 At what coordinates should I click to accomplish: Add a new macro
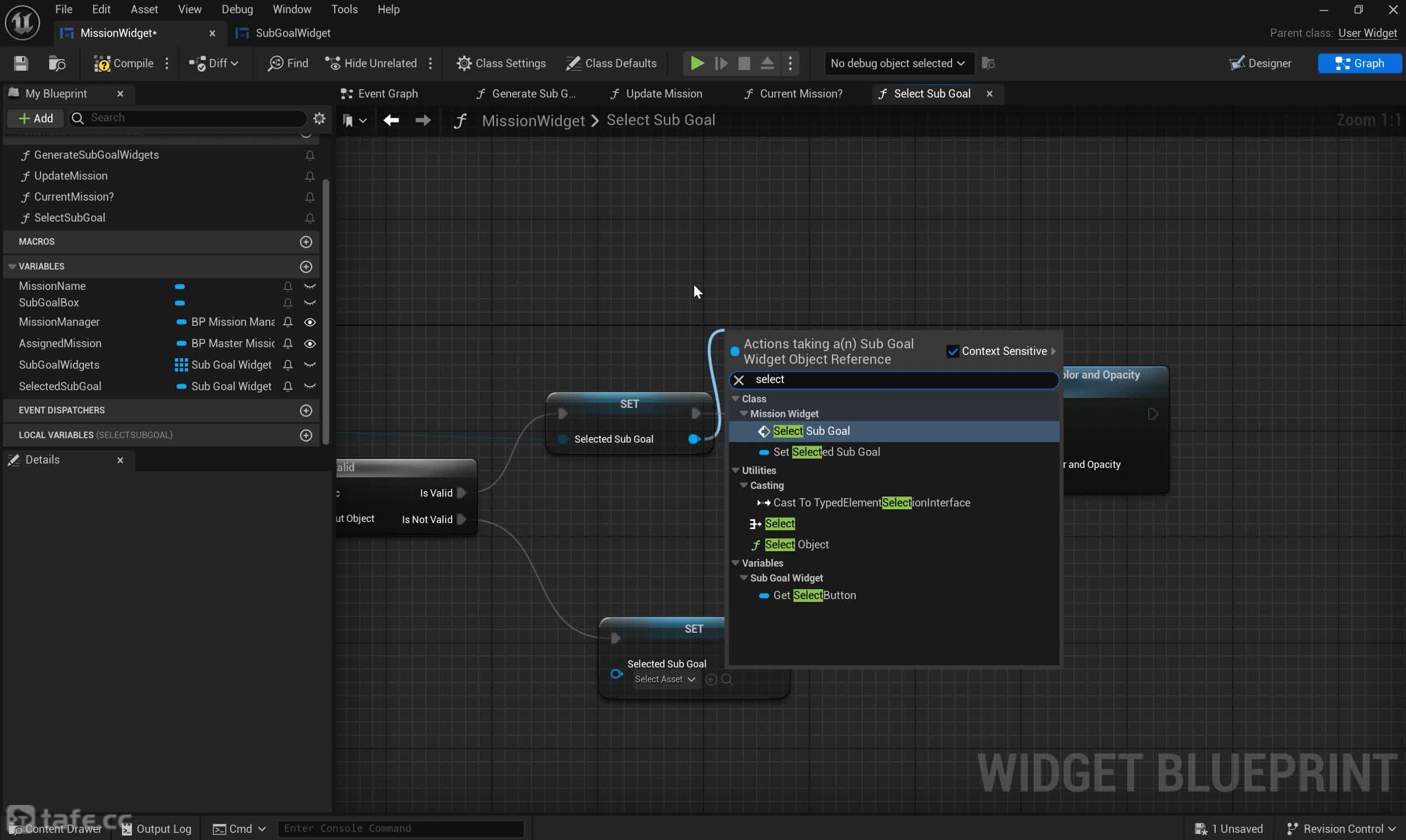click(x=306, y=242)
